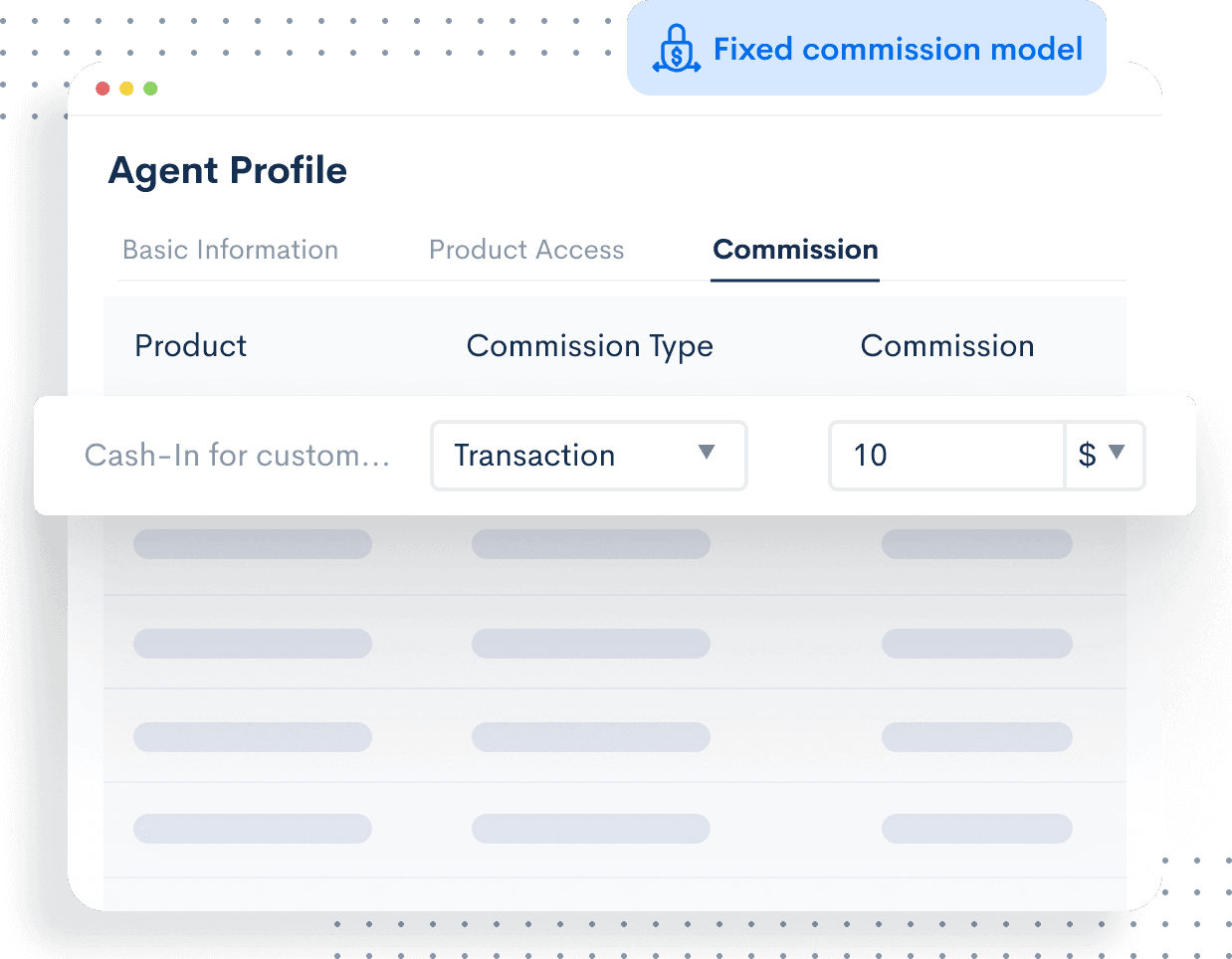Click the Product column header
This screenshot has width=1232, height=959.
[x=190, y=345]
